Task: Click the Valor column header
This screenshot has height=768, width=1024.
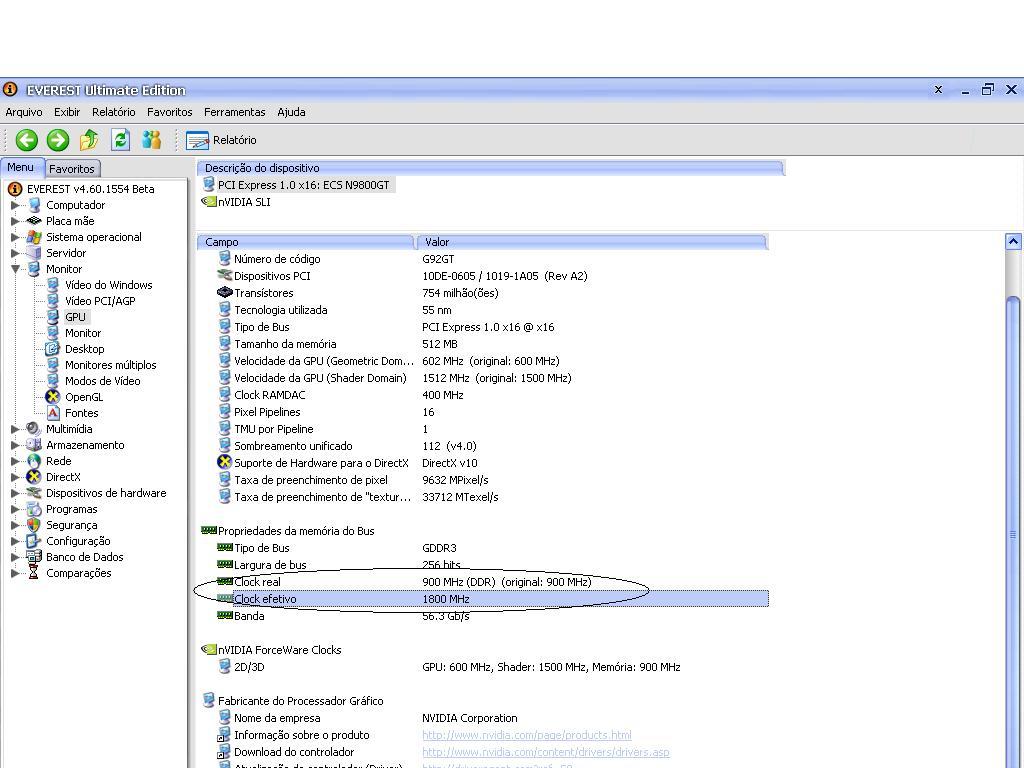Action: pos(592,242)
